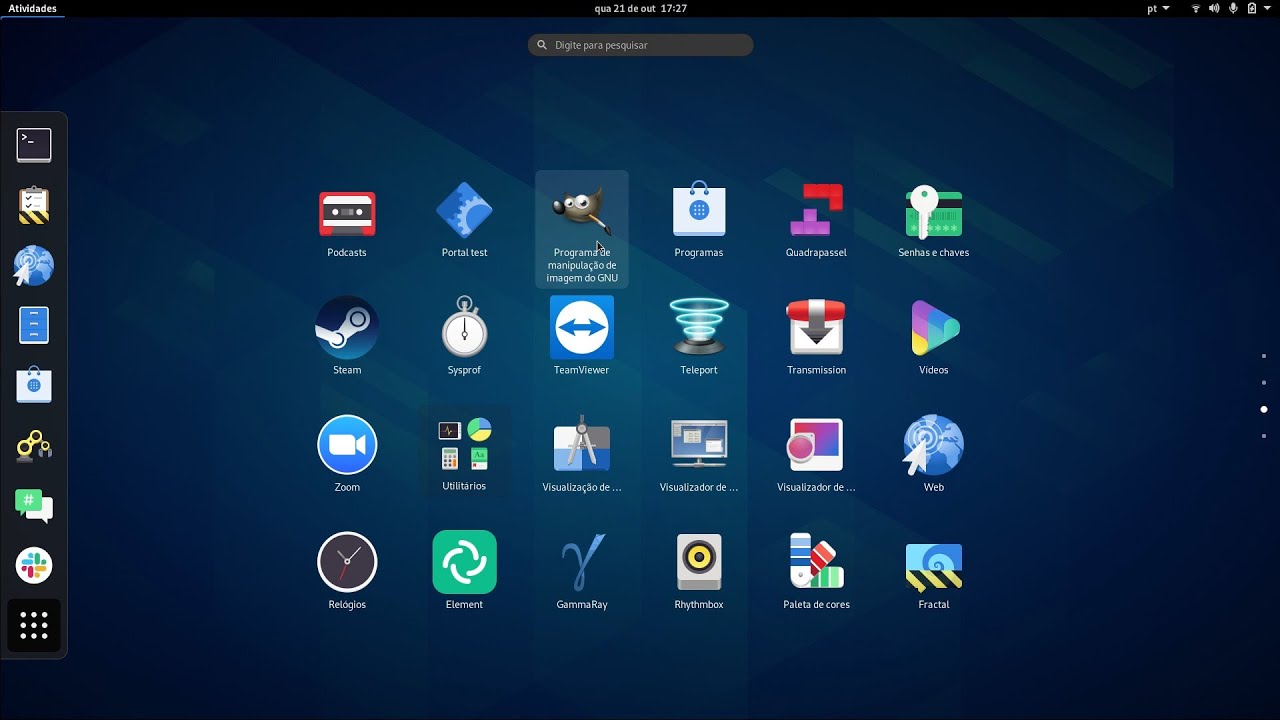Launch the Quadrapassel game
The height and width of the screenshot is (720, 1280).
(x=816, y=222)
